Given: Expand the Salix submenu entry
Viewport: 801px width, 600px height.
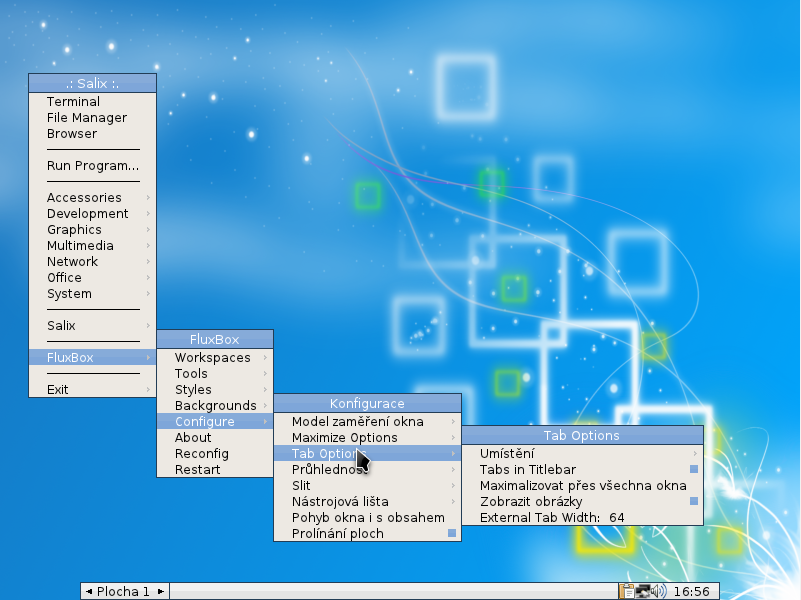Looking at the screenshot, I should tap(92, 326).
